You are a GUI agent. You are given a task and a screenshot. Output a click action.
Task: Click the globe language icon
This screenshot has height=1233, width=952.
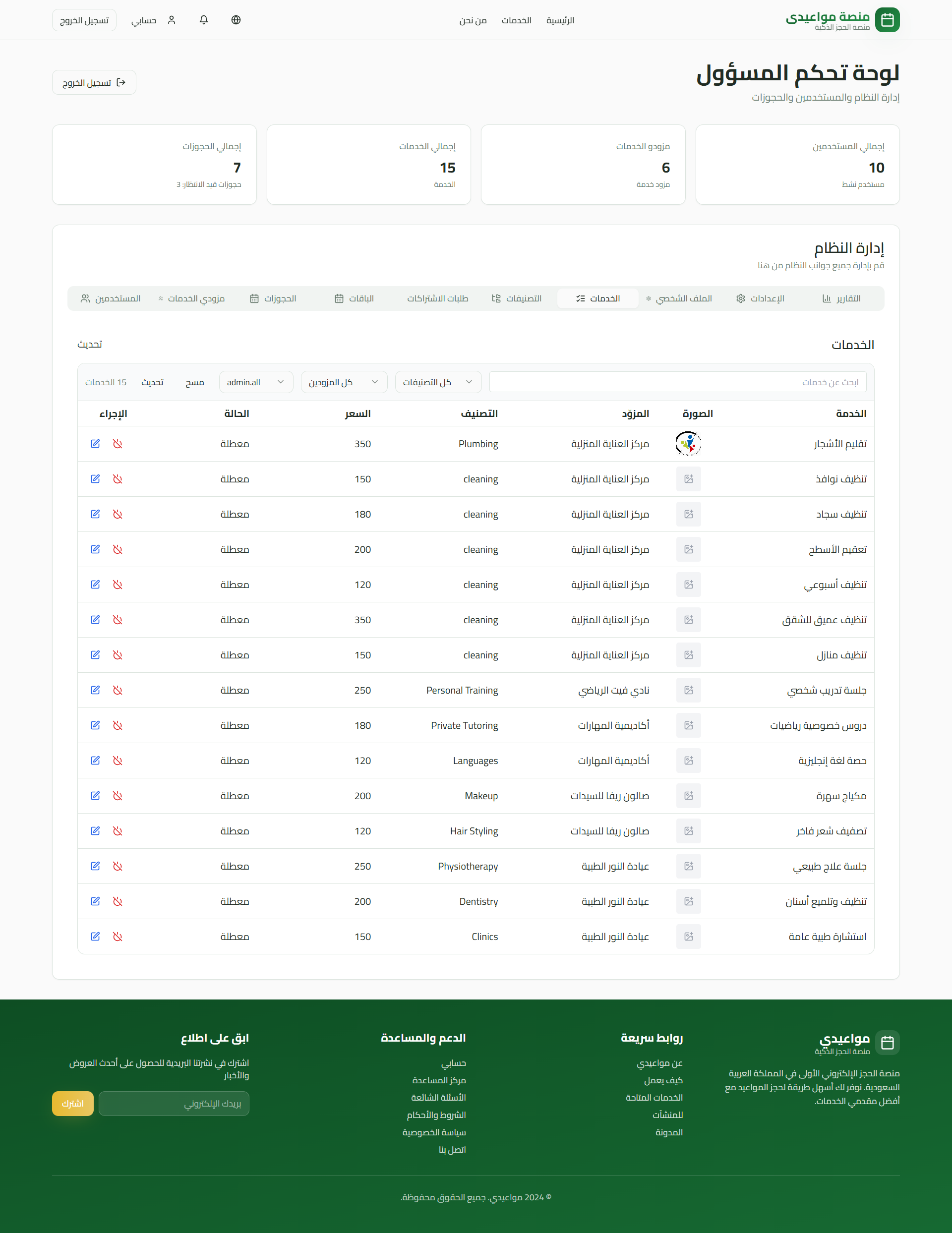pos(236,20)
